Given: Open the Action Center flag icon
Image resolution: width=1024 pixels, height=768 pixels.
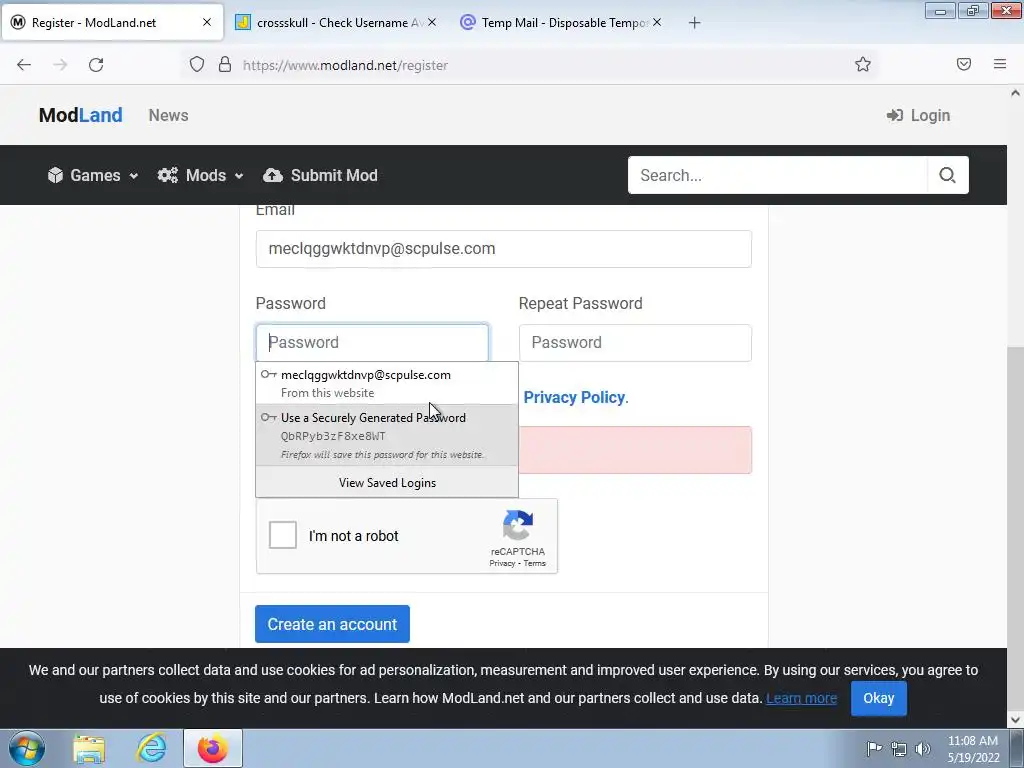Looking at the screenshot, I should [x=874, y=748].
